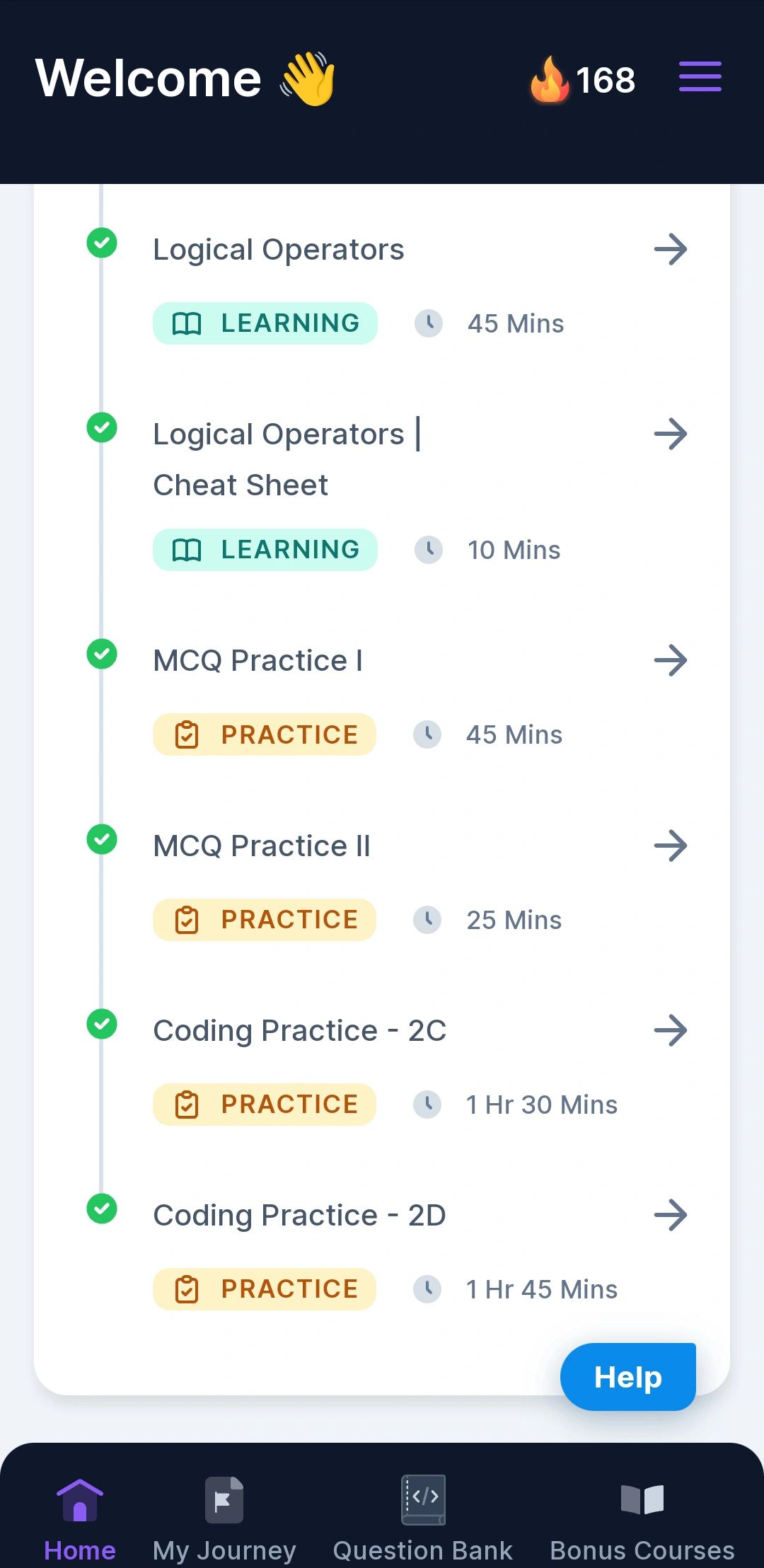Tap the fire streak icon showing 168
Viewport: 764px width, 1568px height.
pos(550,79)
